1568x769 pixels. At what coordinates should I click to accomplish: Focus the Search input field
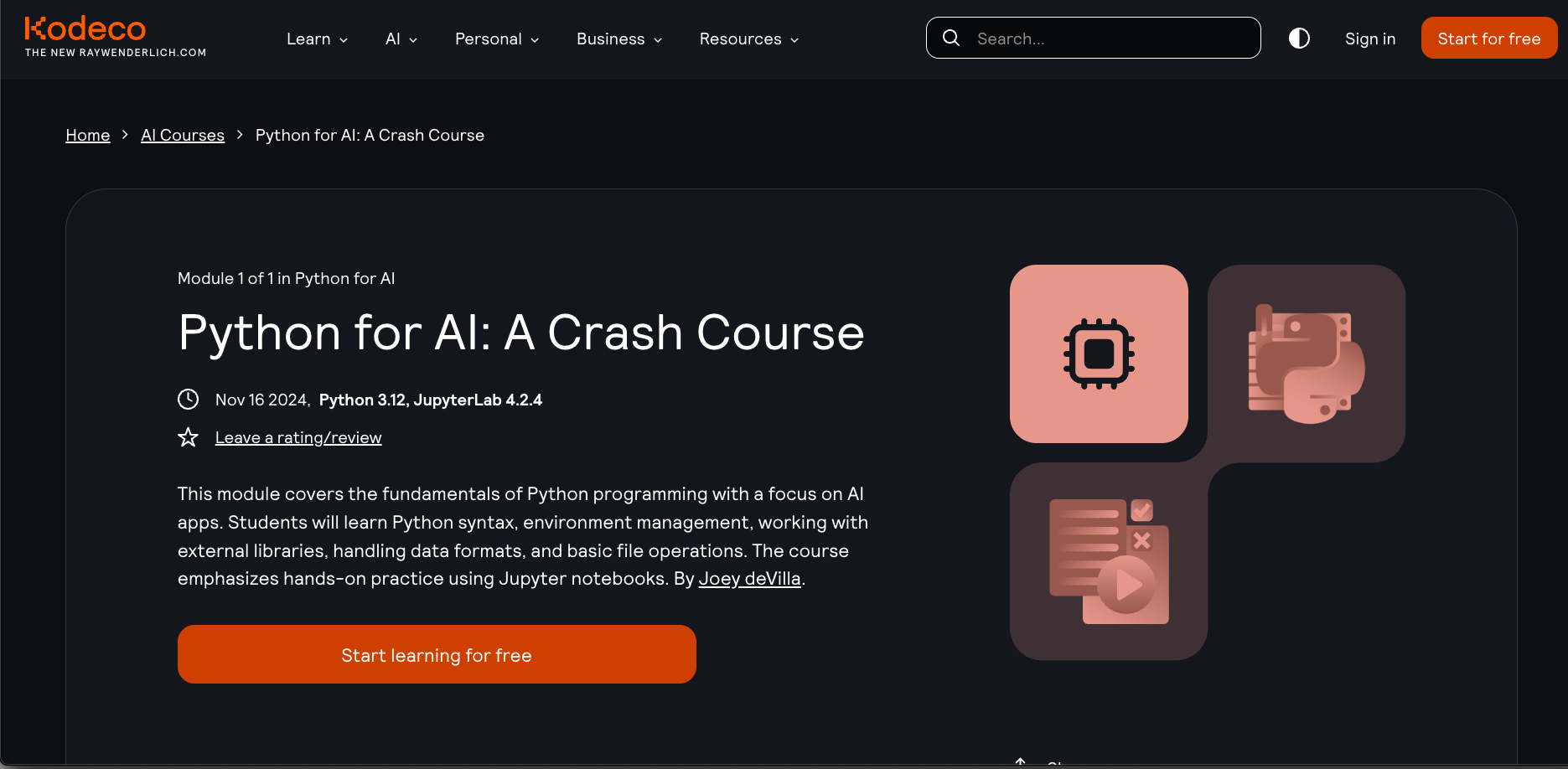pyautogui.click(x=1093, y=38)
